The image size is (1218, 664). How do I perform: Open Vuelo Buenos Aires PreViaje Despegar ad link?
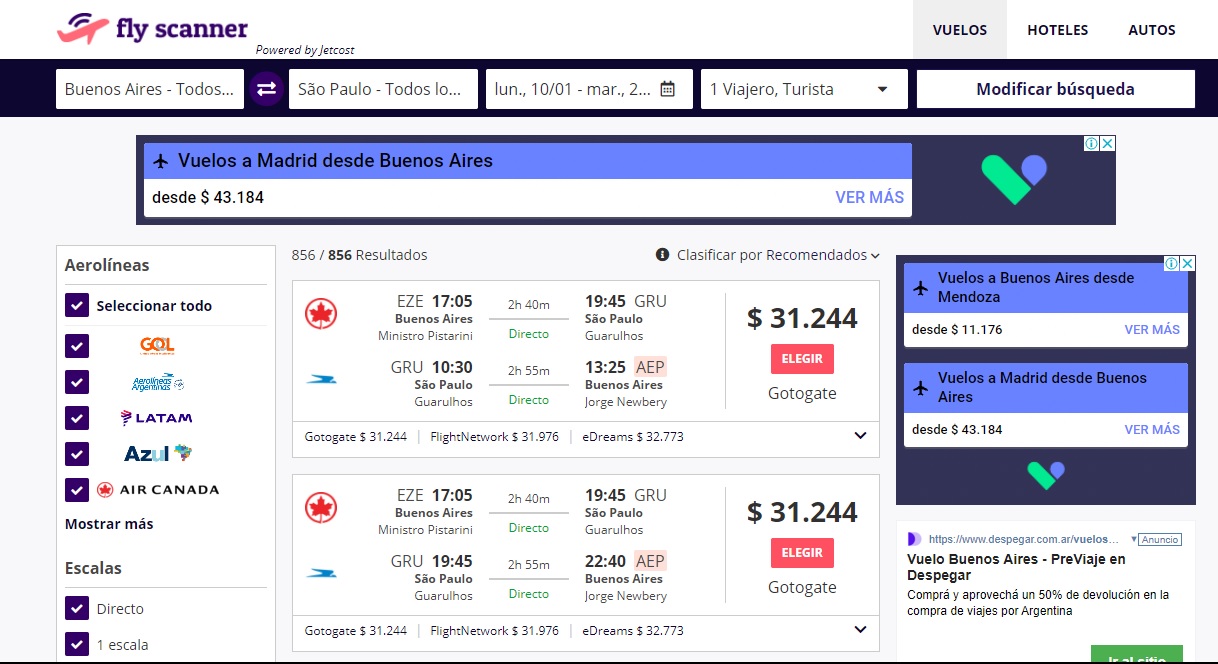click(1016, 567)
